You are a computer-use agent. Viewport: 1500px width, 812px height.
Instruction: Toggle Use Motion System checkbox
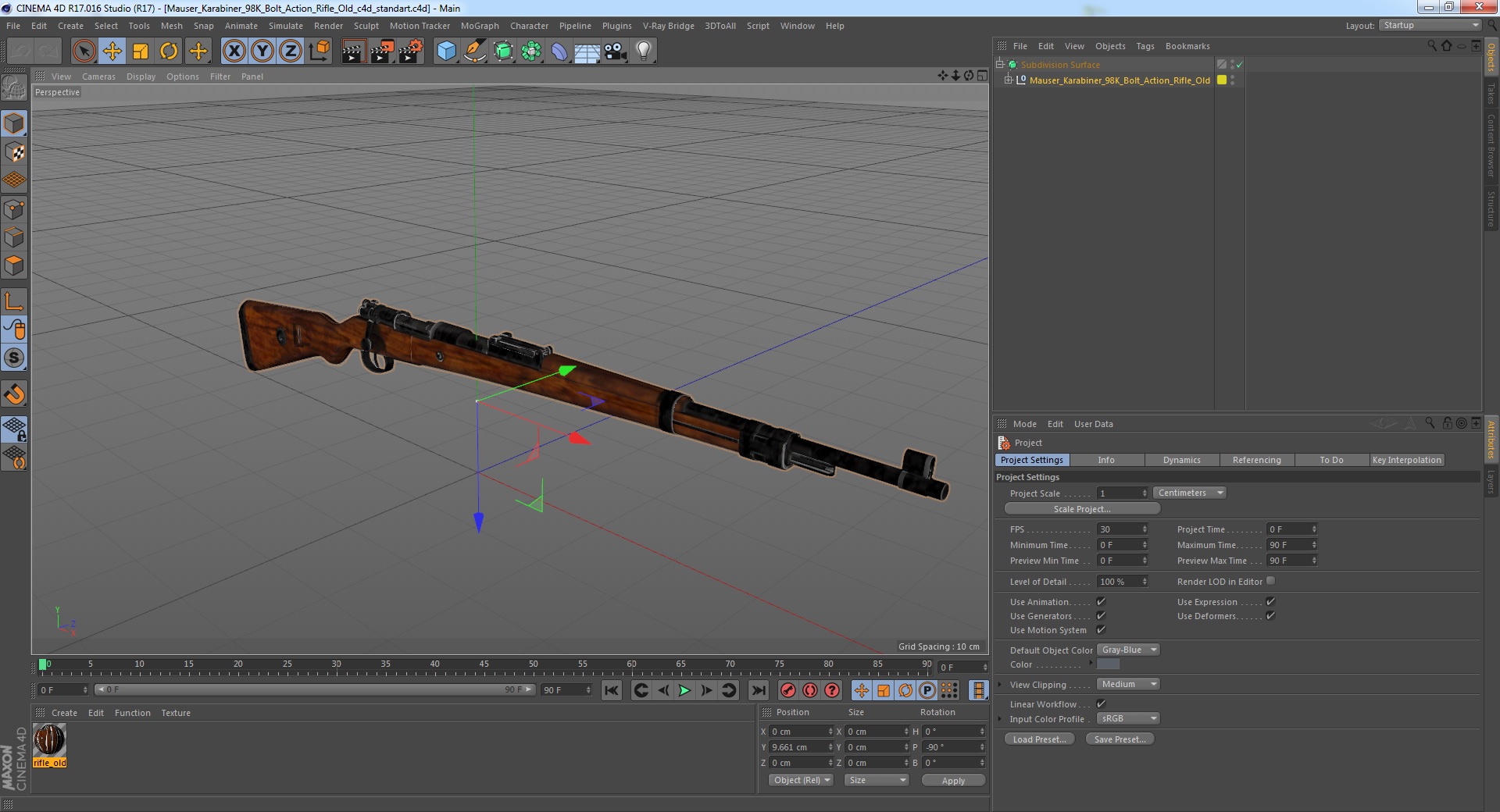[1101, 630]
